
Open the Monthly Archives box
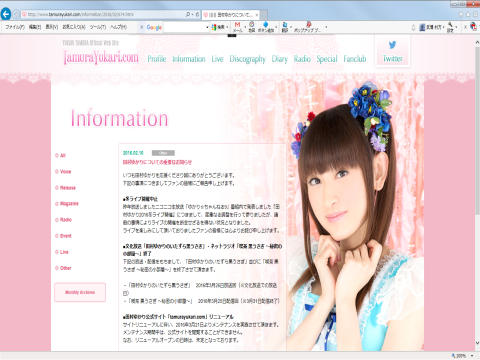coord(80,292)
